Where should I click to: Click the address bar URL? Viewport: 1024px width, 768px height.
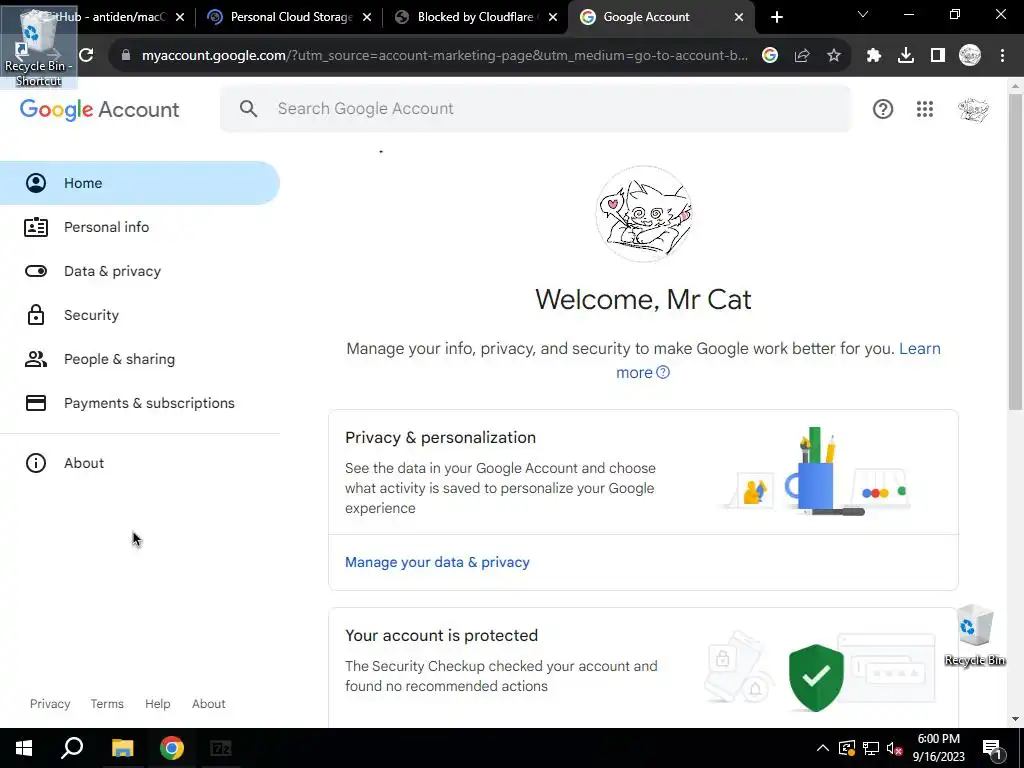click(x=444, y=56)
